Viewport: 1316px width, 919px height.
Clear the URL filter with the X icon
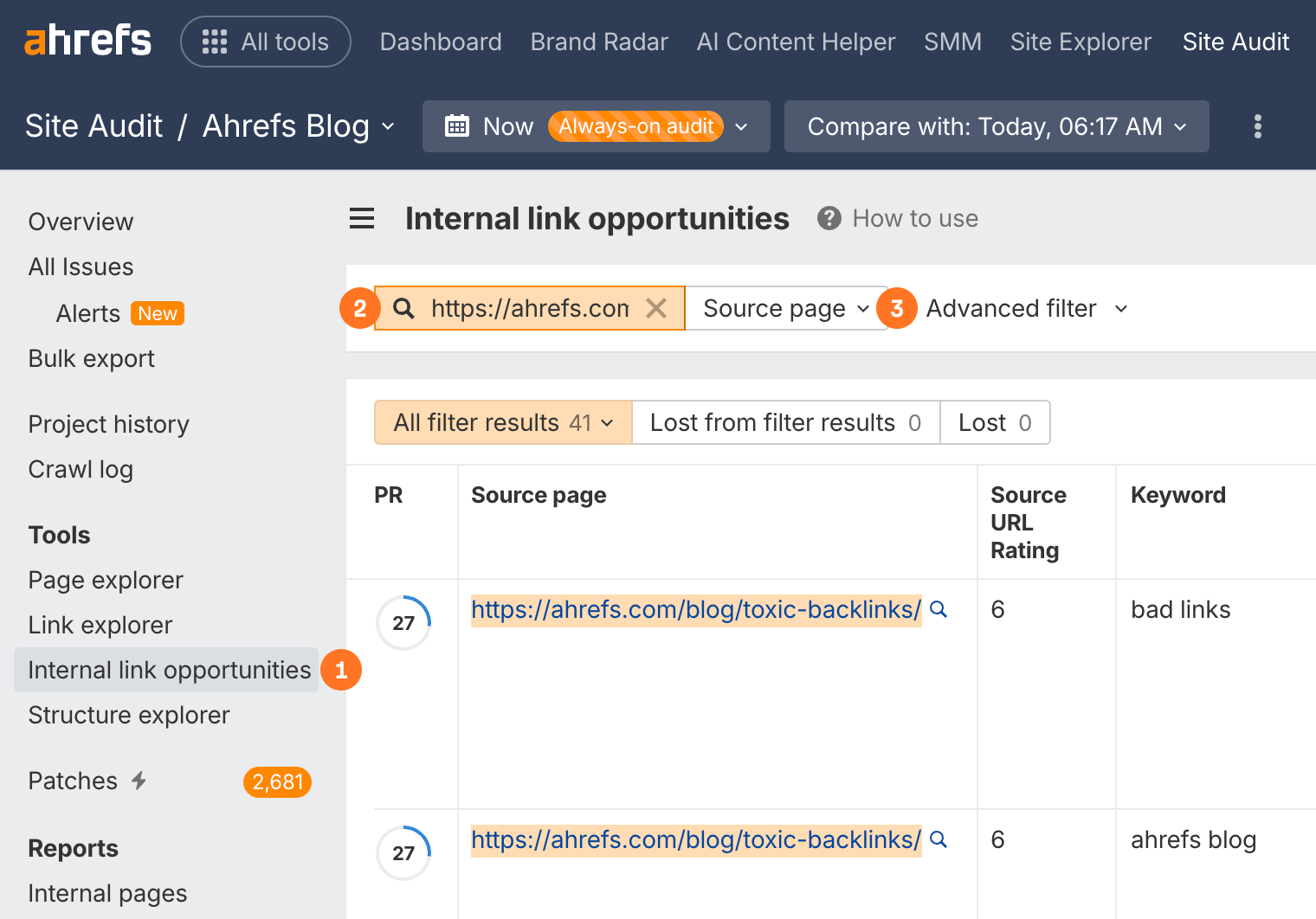pyautogui.click(x=656, y=308)
